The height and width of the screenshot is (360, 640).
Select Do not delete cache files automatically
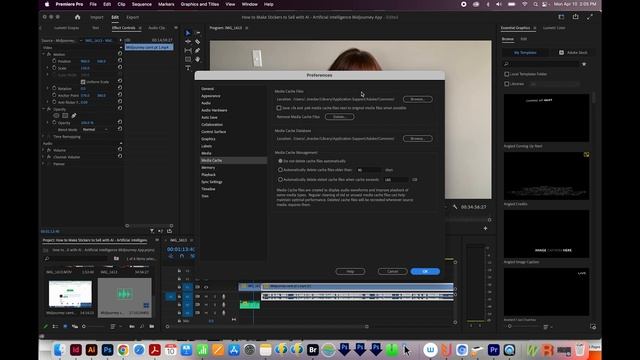[x=280, y=161]
